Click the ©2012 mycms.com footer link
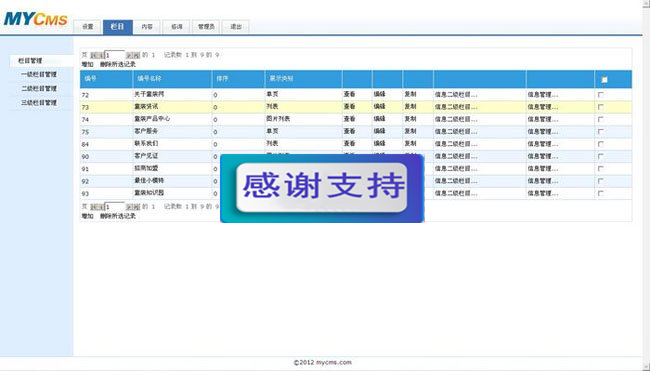650x371 pixels. (323, 363)
